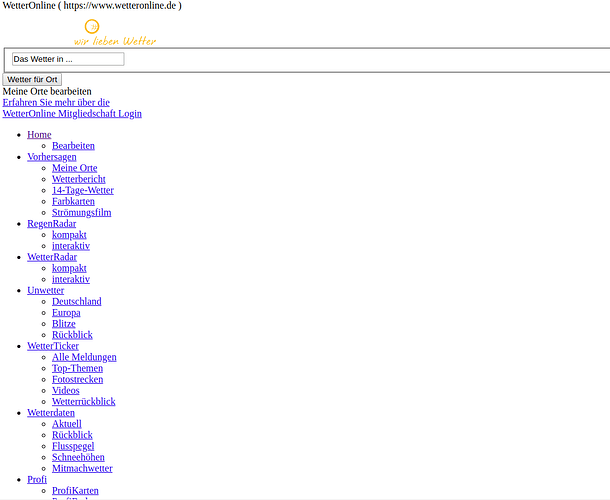
Task: Open the RegenRadar menu item
Action: click(x=51, y=223)
